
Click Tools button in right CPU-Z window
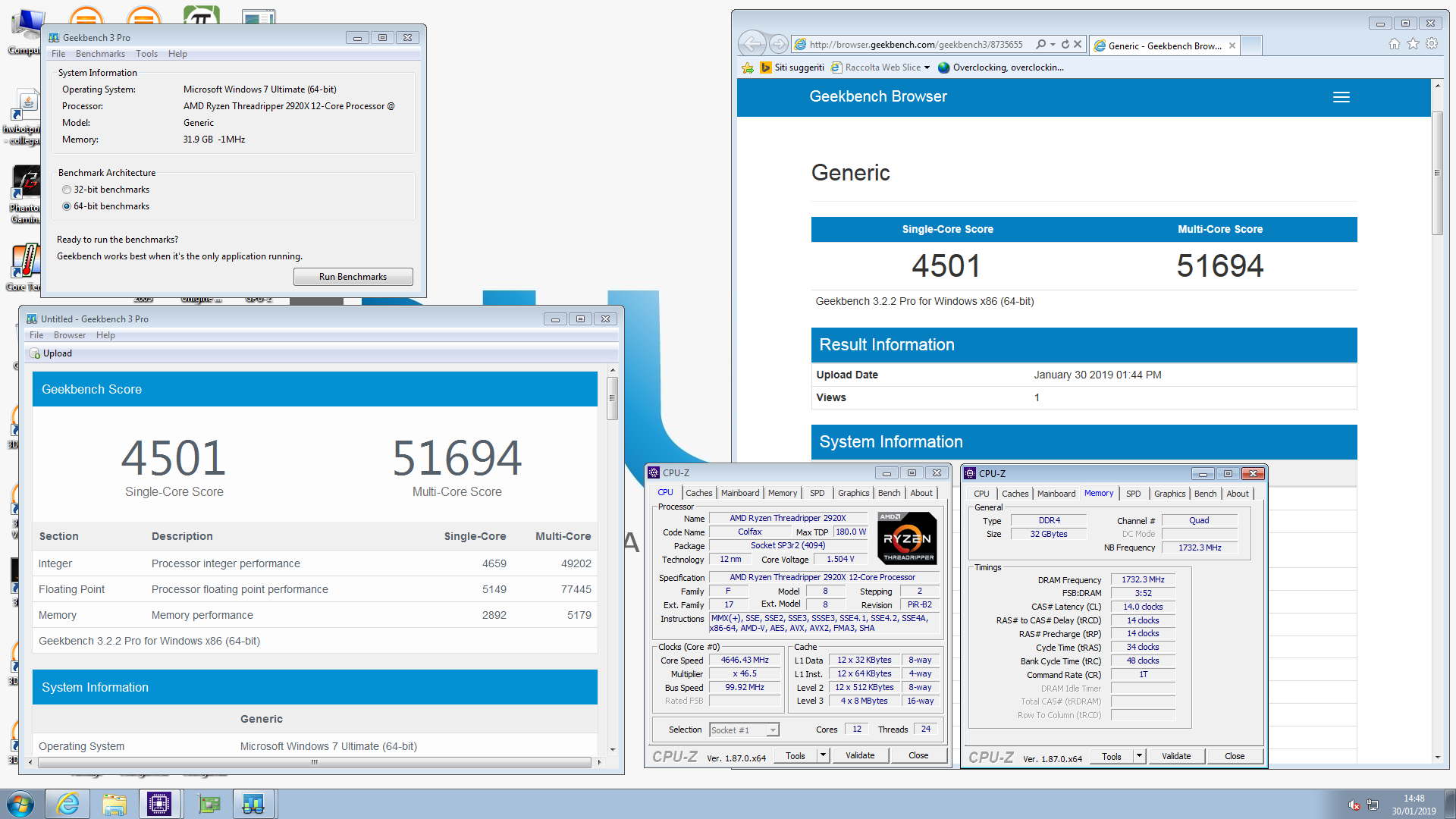[1112, 756]
